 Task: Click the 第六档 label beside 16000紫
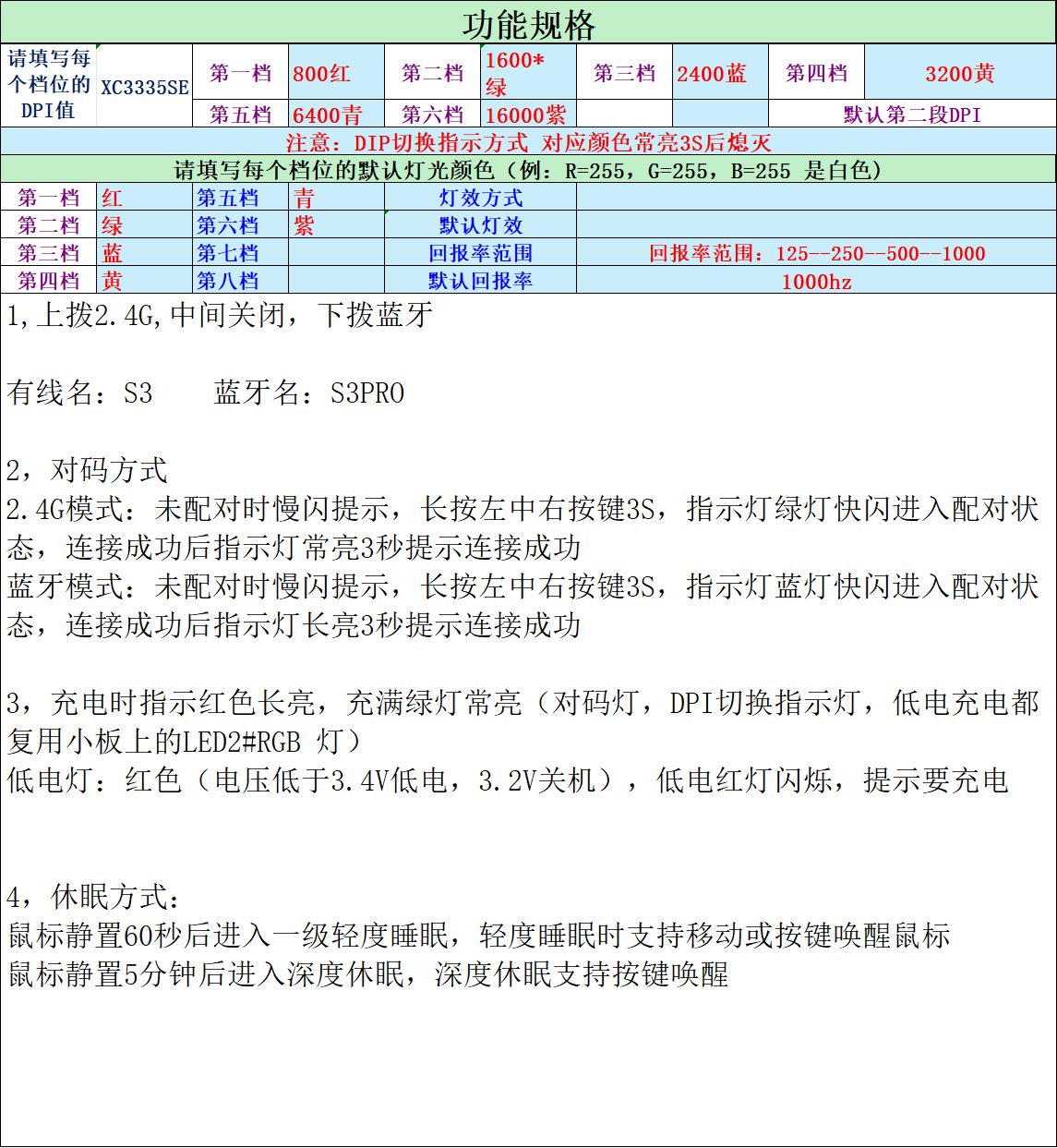pyautogui.click(x=432, y=114)
